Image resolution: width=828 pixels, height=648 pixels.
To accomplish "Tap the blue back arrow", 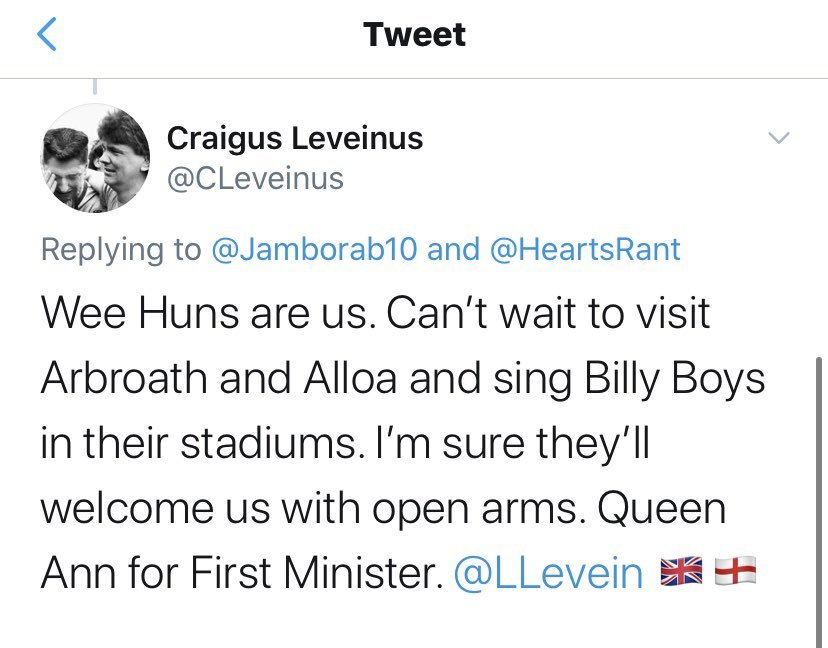I will click(x=46, y=34).
